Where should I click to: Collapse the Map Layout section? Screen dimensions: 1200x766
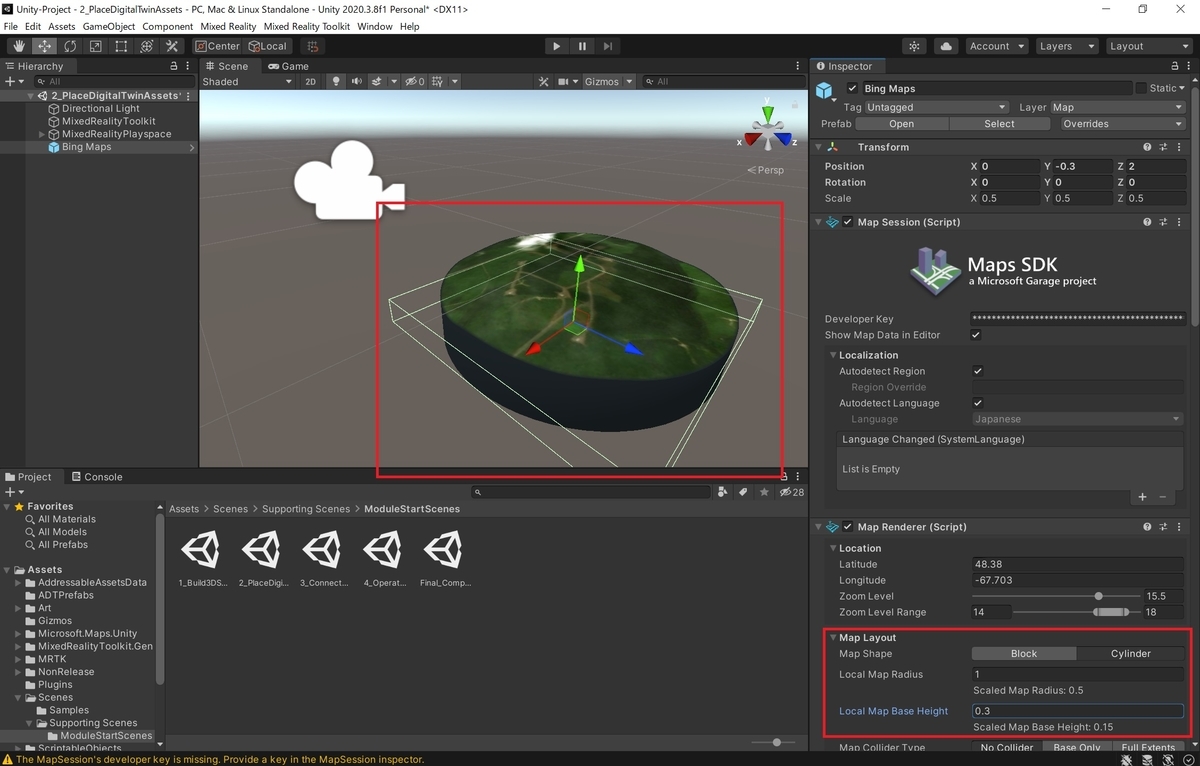(833, 638)
